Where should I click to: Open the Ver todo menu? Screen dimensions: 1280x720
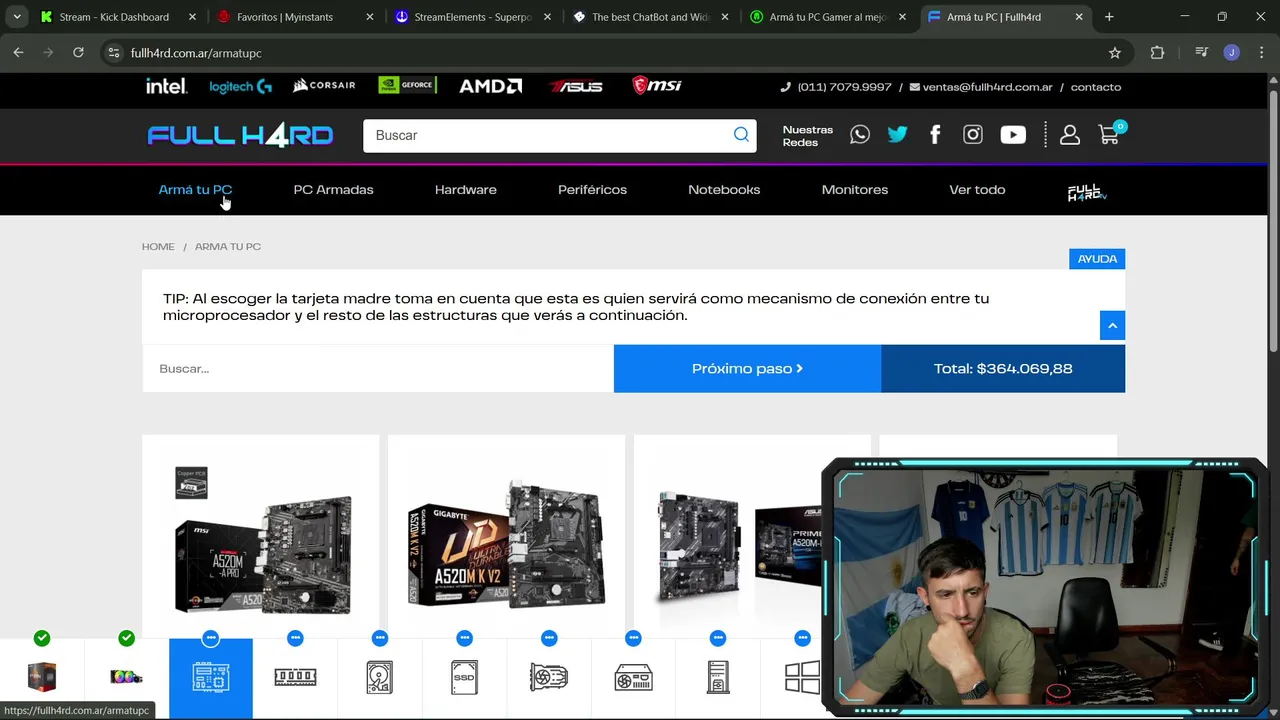[977, 189]
